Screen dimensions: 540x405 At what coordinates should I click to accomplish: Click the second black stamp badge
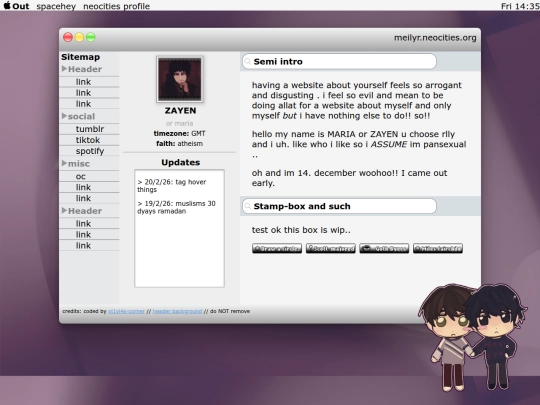[331, 248]
